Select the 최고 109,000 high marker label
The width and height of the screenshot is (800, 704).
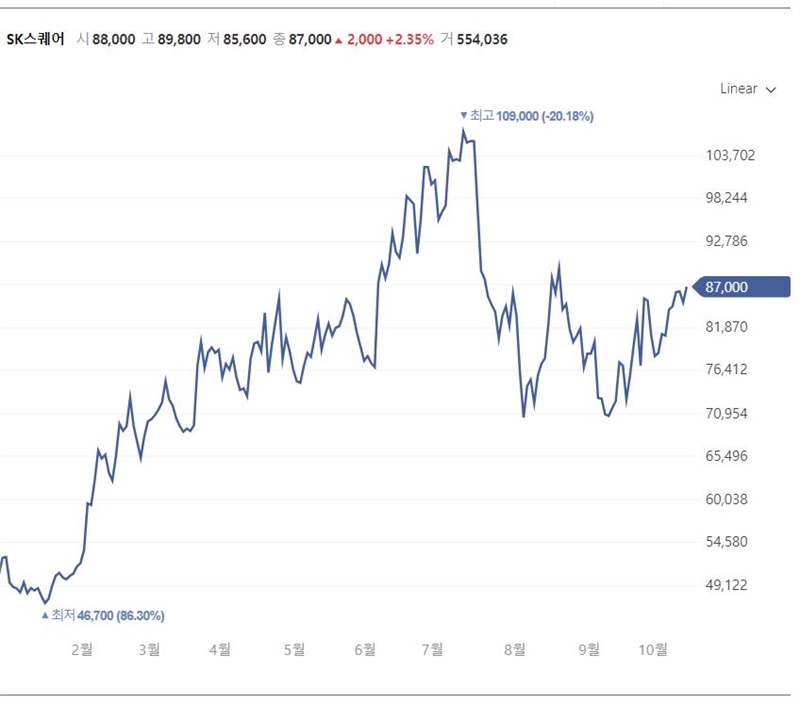coord(532,116)
